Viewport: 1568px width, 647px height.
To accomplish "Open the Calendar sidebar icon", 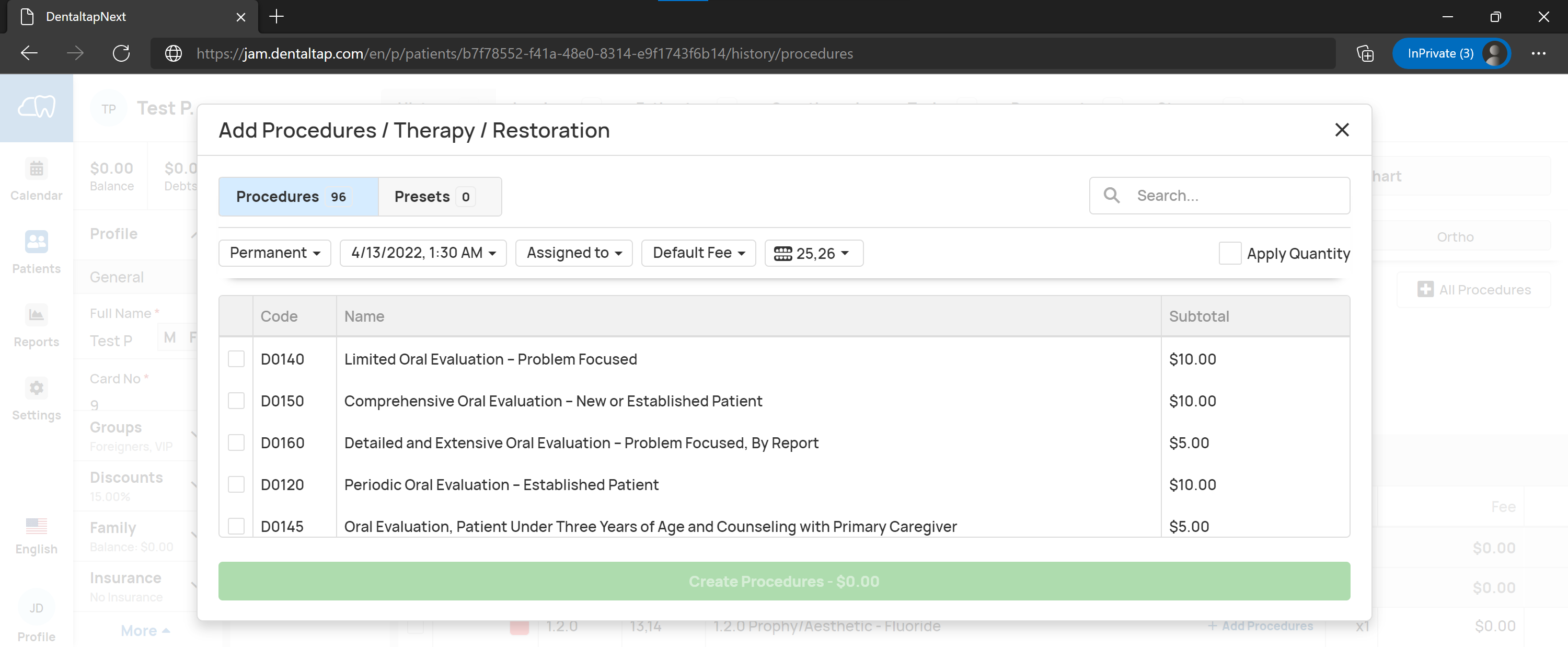I will [37, 169].
